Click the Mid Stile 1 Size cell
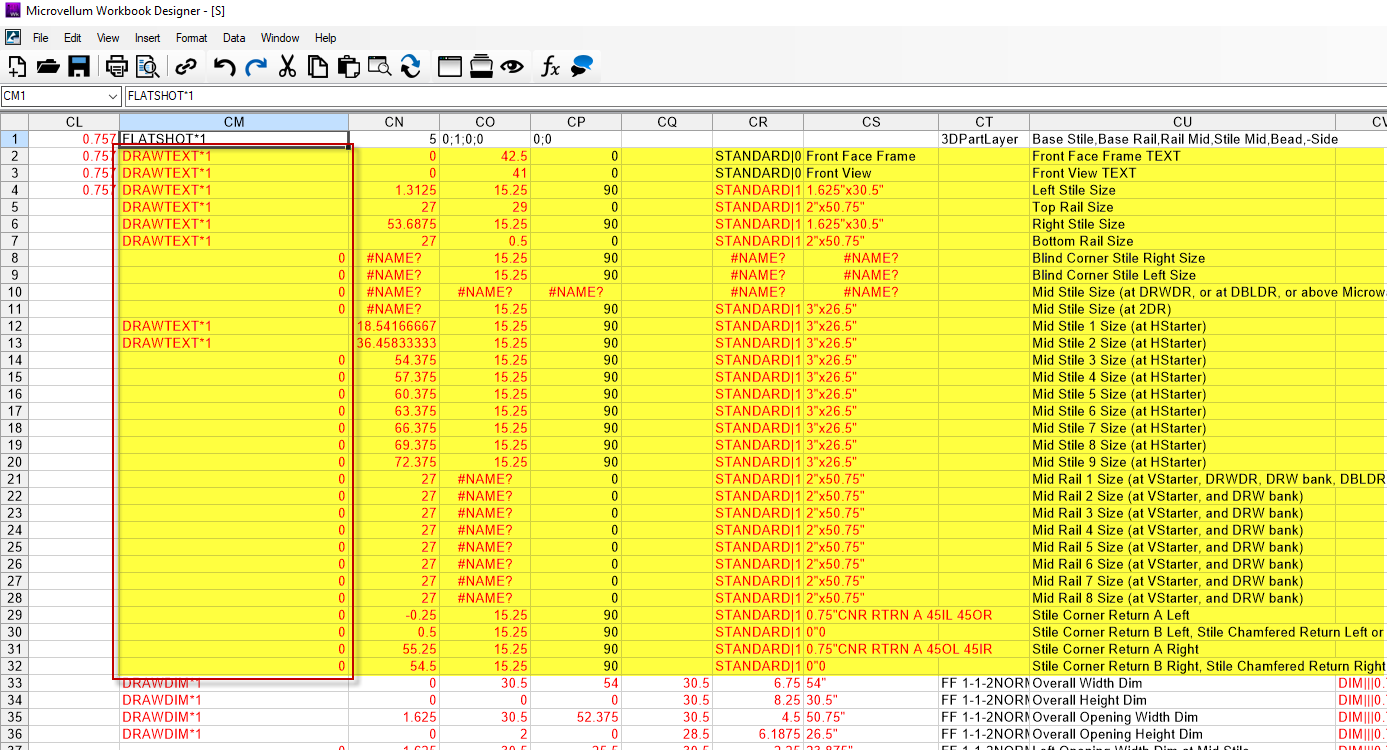The height and width of the screenshot is (750, 1387). (1182, 326)
